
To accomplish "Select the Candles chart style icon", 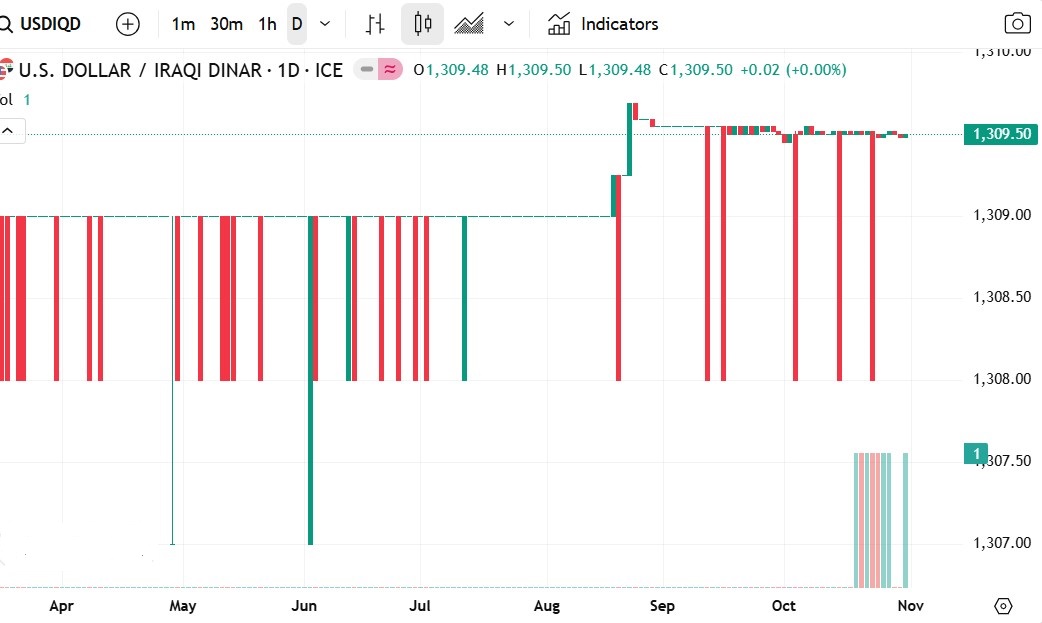I will coord(422,24).
